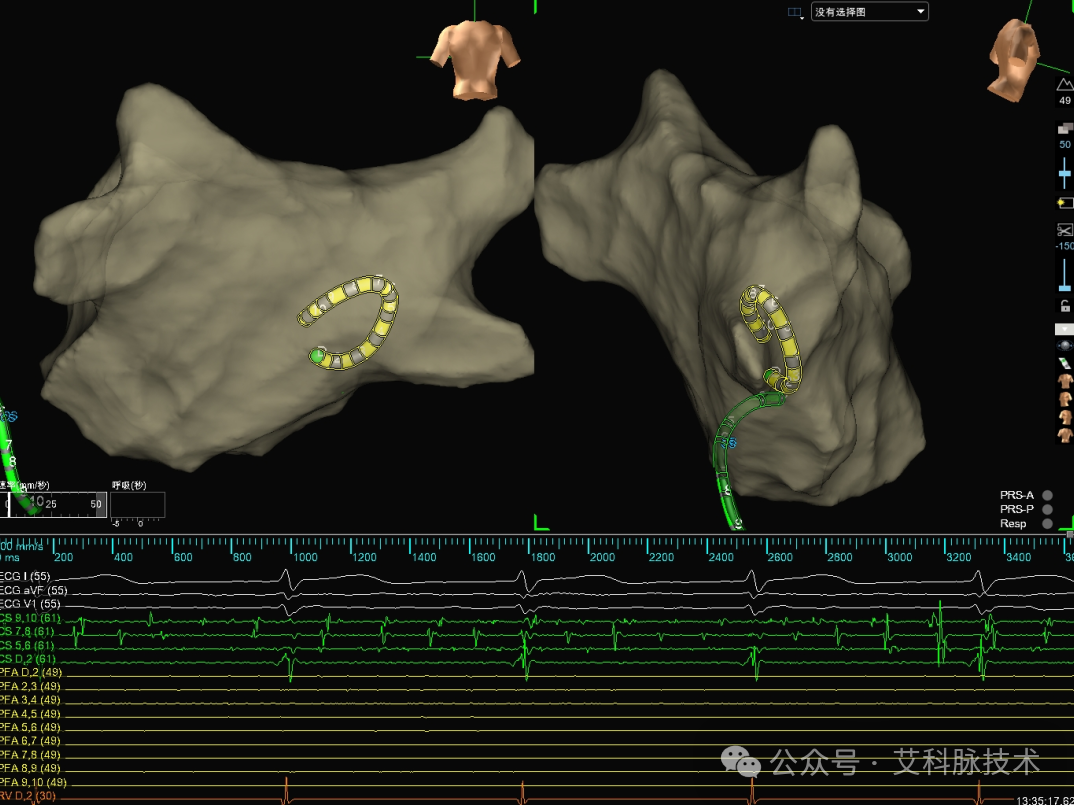1074x805 pixels.
Task: Select the last torso view preset
Action: (x=1064, y=434)
